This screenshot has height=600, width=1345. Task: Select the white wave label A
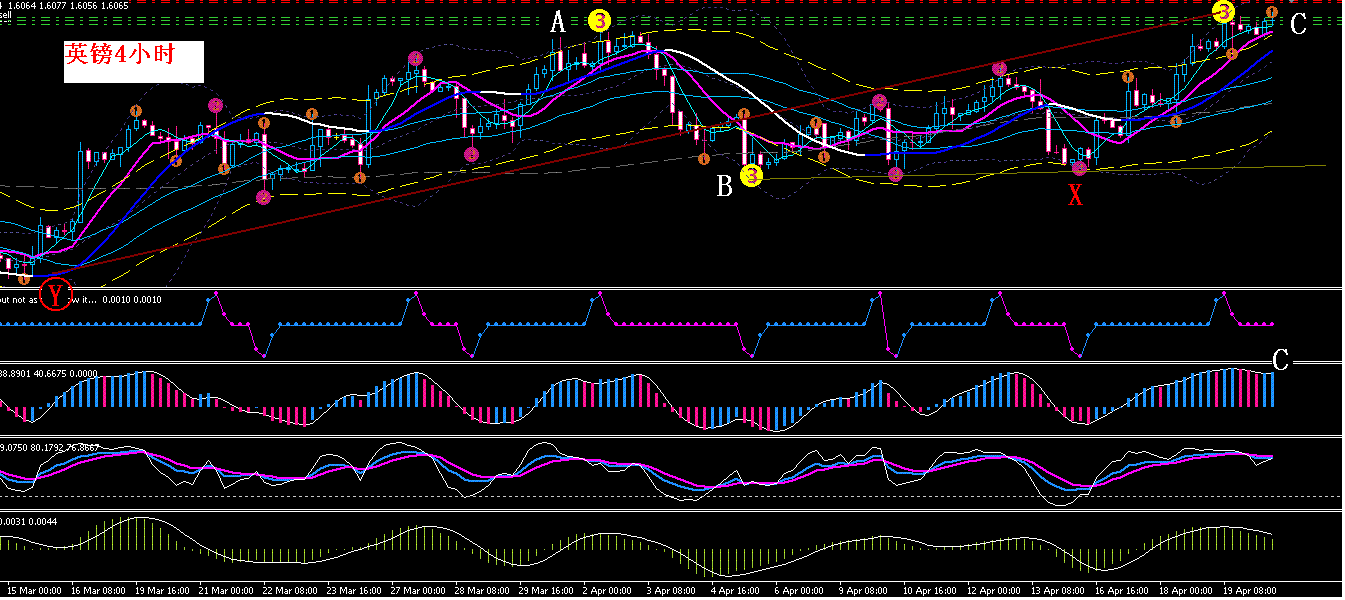point(559,23)
